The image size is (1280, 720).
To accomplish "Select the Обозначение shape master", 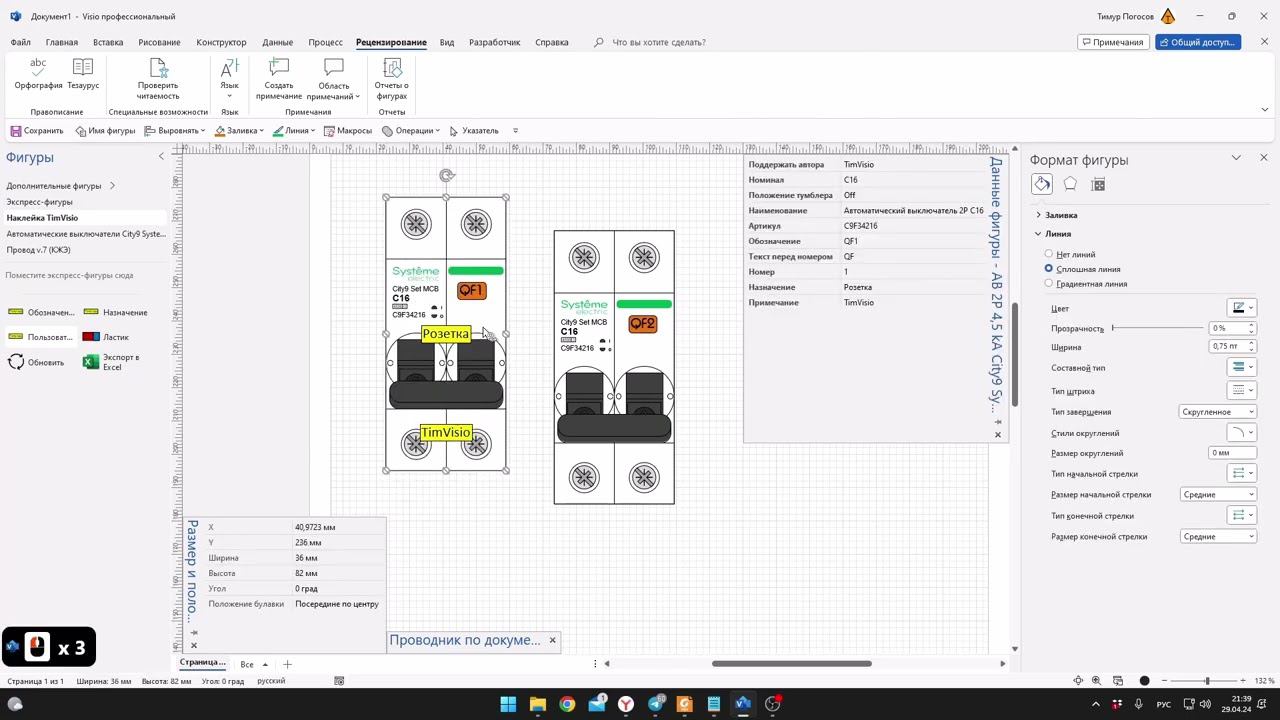I will click(41, 313).
